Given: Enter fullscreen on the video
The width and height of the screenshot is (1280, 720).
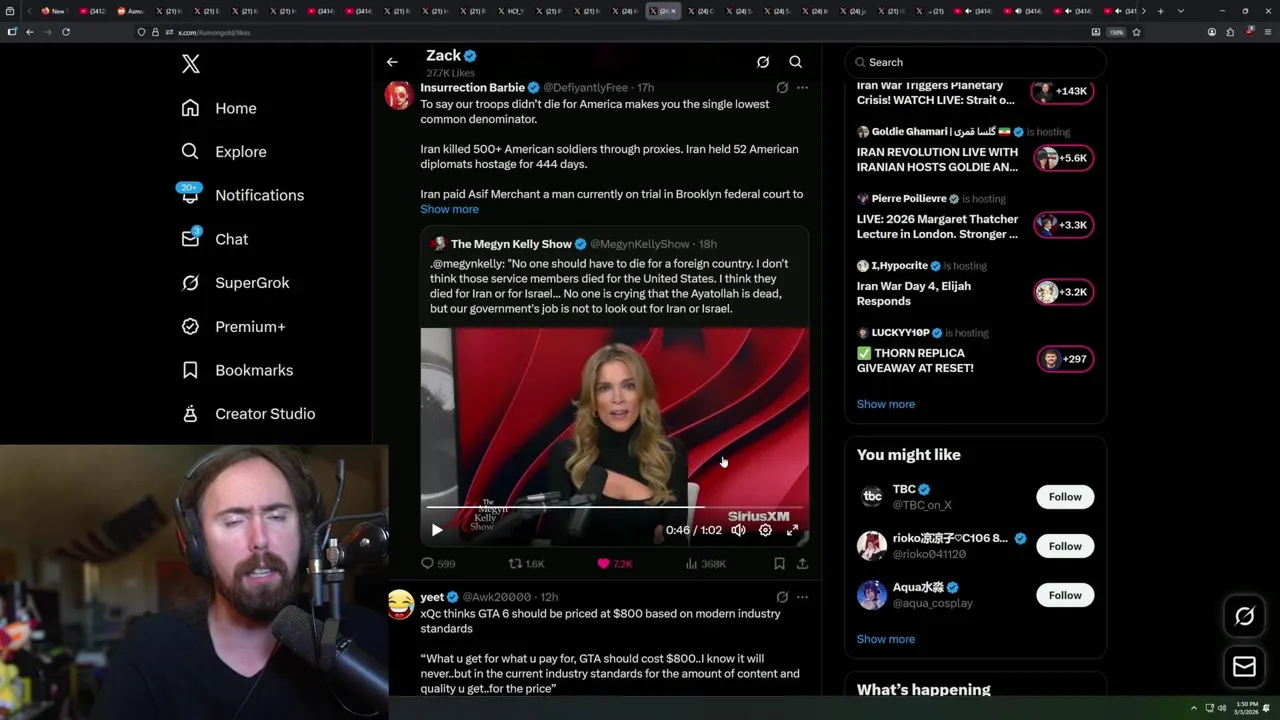Looking at the screenshot, I should pyautogui.click(x=792, y=530).
